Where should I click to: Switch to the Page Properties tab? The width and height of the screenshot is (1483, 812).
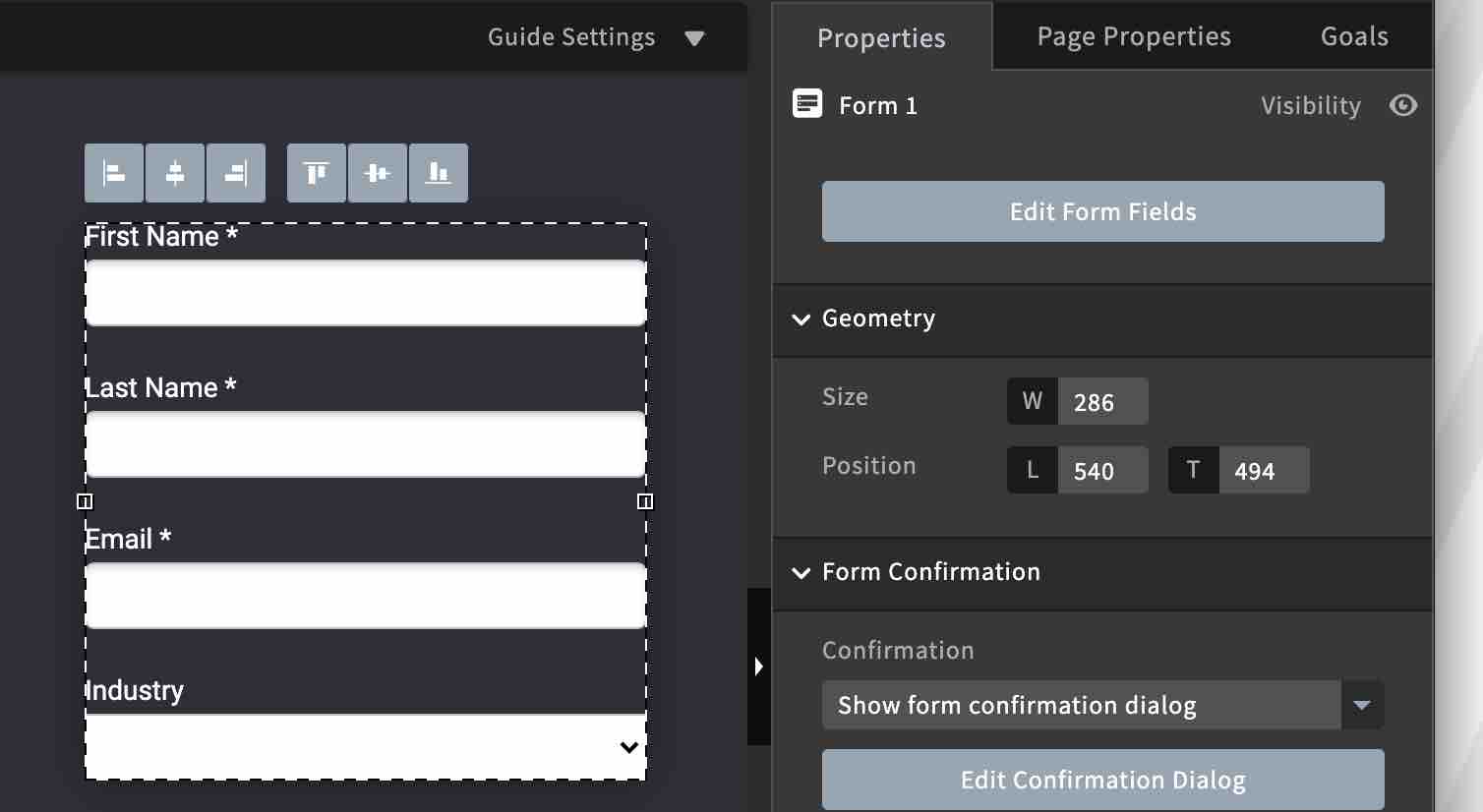1133,35
